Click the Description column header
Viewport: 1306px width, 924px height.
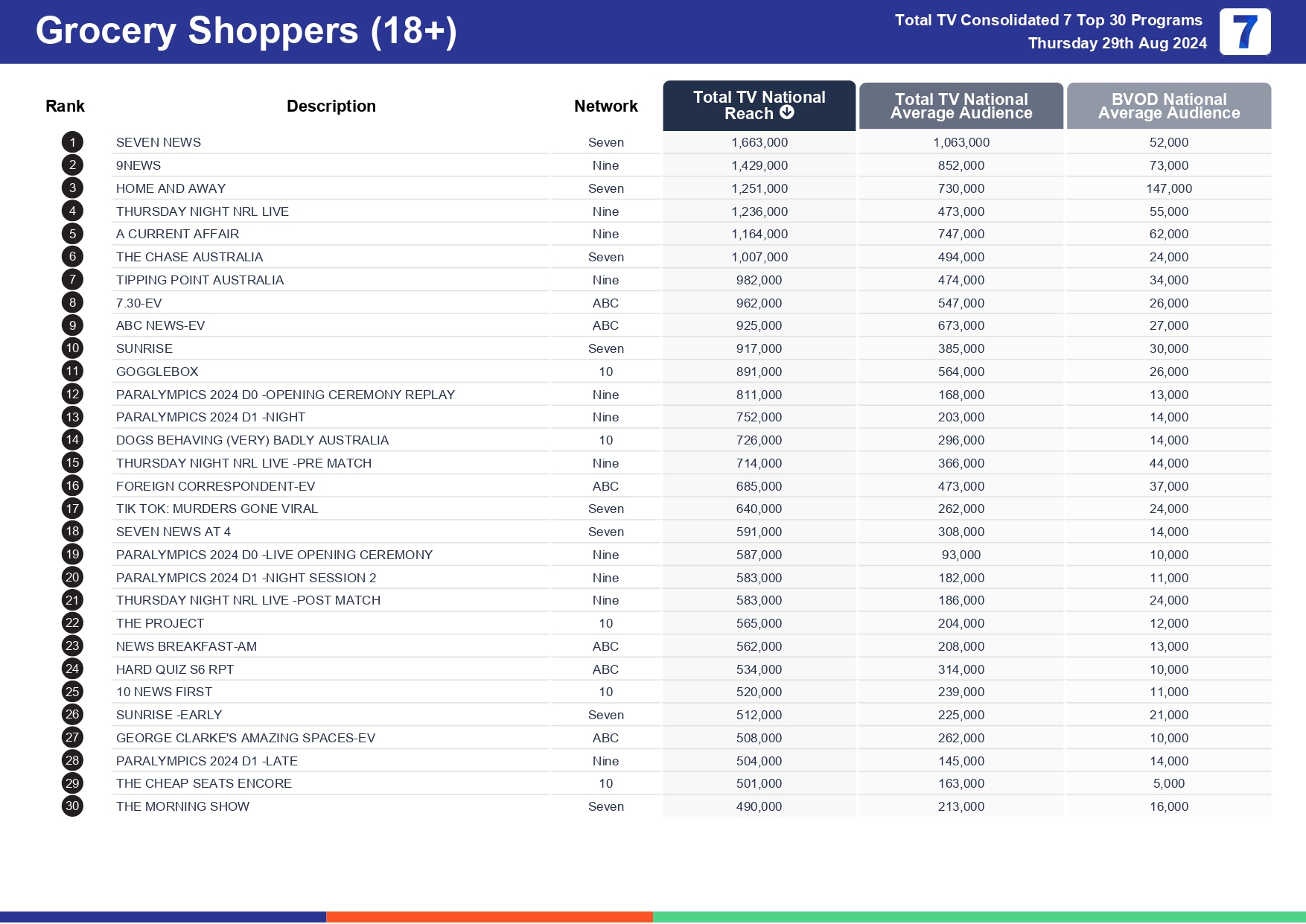pos(331,106)
